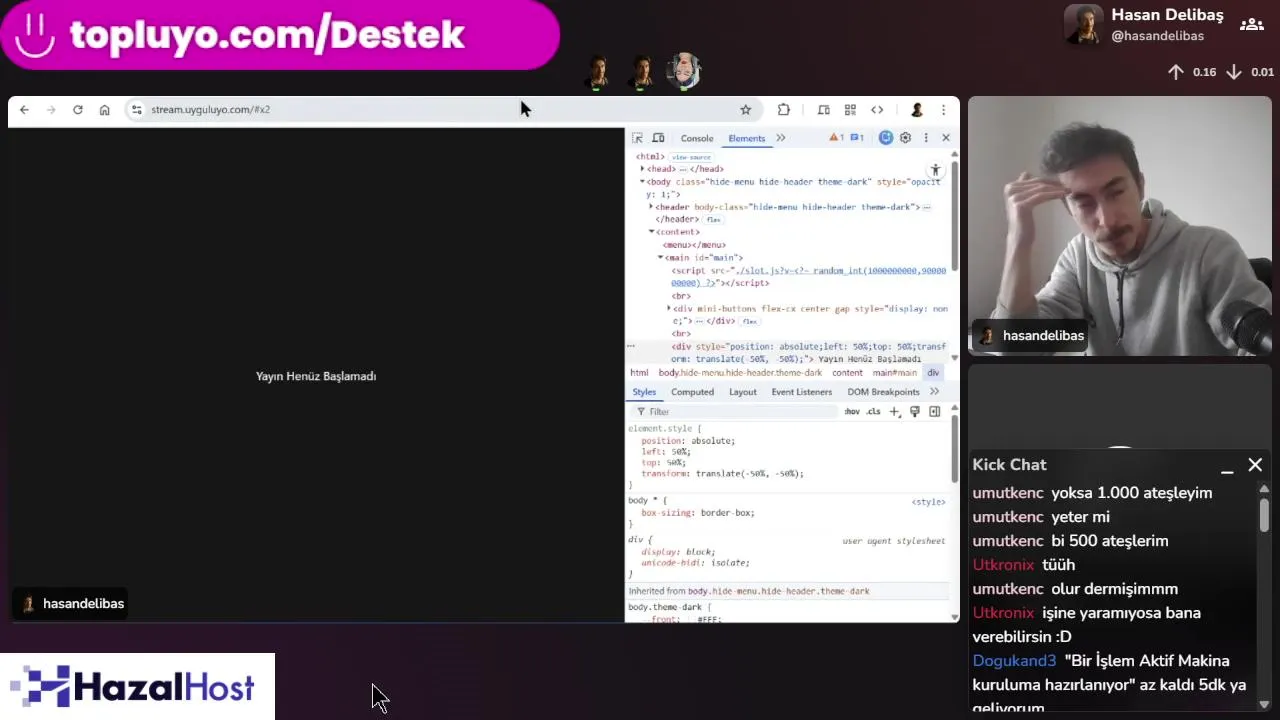
Task: Open the Event Listeners sub-tab
Action: [801, 392]
